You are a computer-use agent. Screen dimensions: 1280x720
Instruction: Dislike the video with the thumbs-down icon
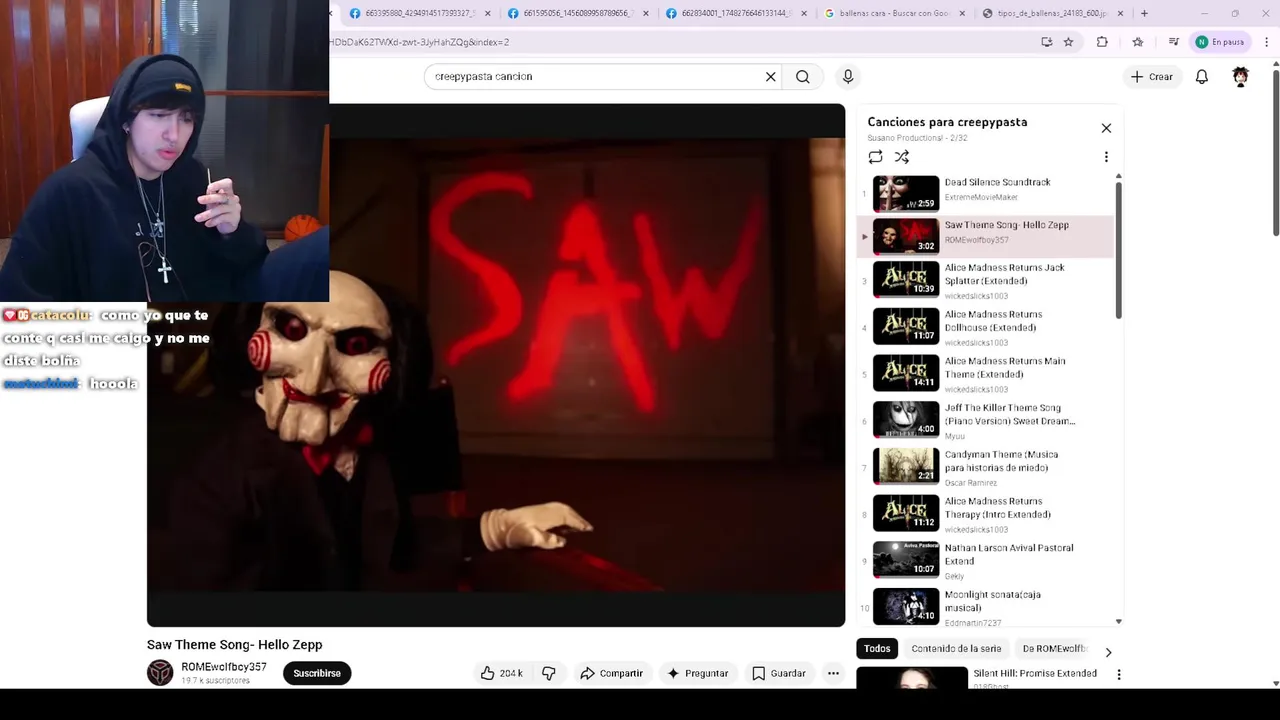(549, 673)
